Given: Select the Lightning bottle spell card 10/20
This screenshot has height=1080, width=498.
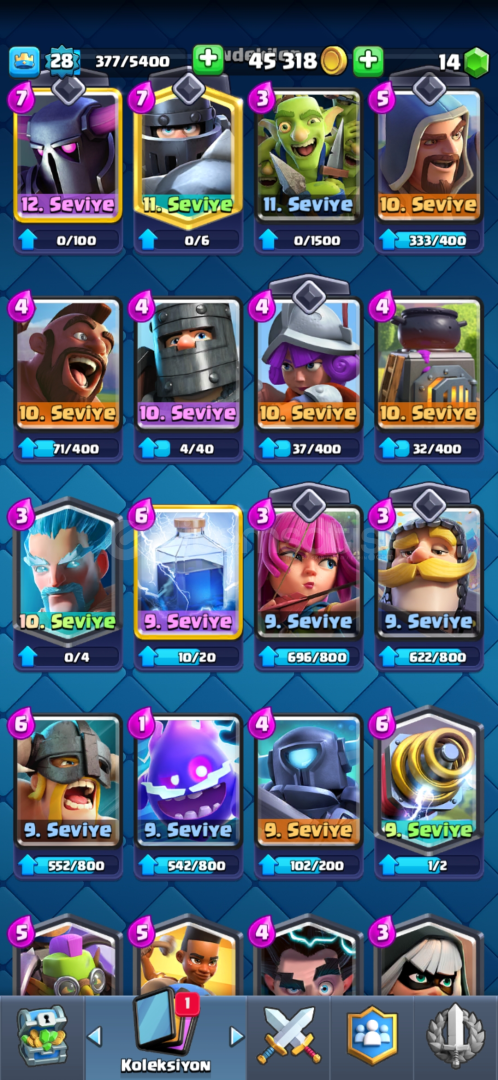Looking at the screenshot, I should pyautogui.click(x=188, y=572).
